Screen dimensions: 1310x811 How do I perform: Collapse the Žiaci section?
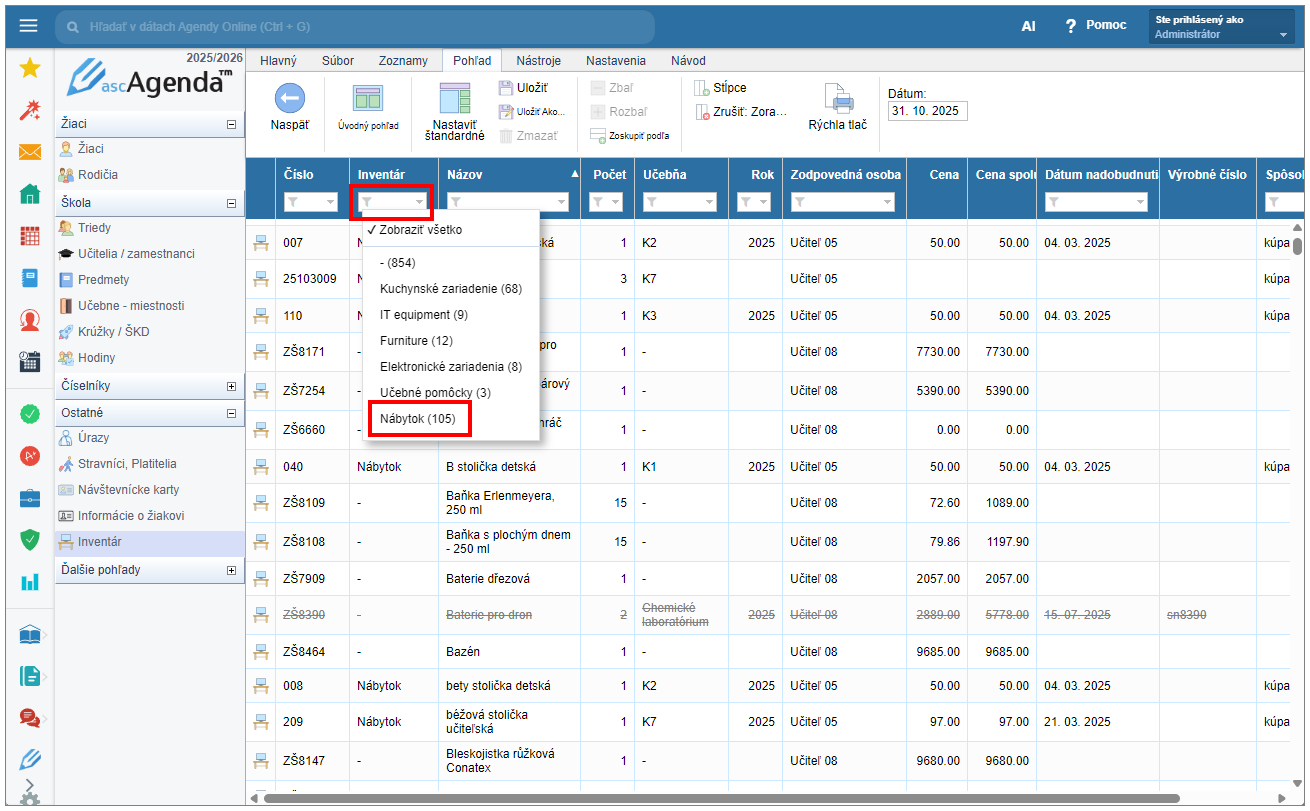232,124
